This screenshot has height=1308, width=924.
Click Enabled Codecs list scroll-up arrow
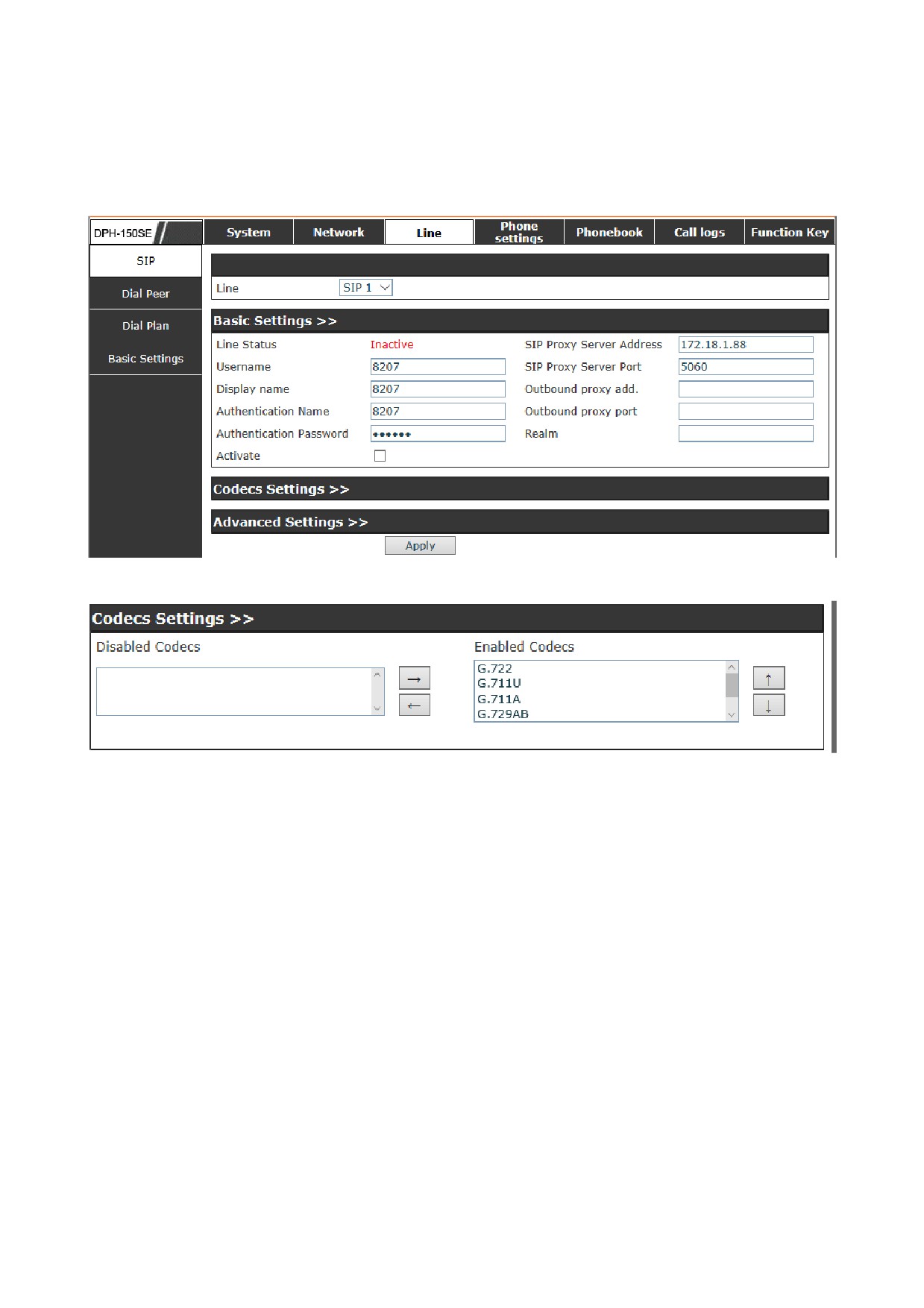[x=732, y=667]
